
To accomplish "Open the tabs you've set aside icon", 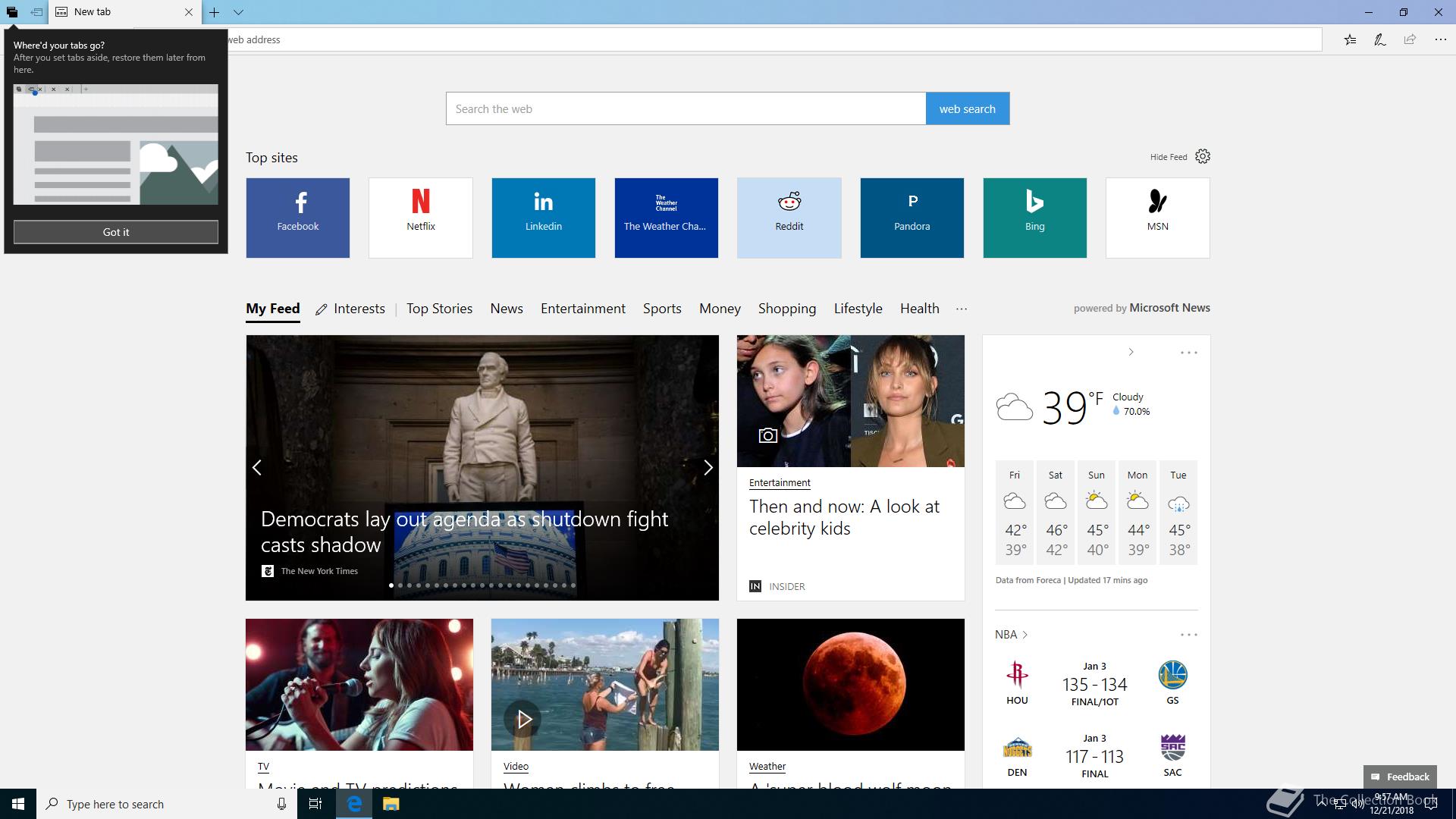I will pyautogui.click(x=12, y=12).
